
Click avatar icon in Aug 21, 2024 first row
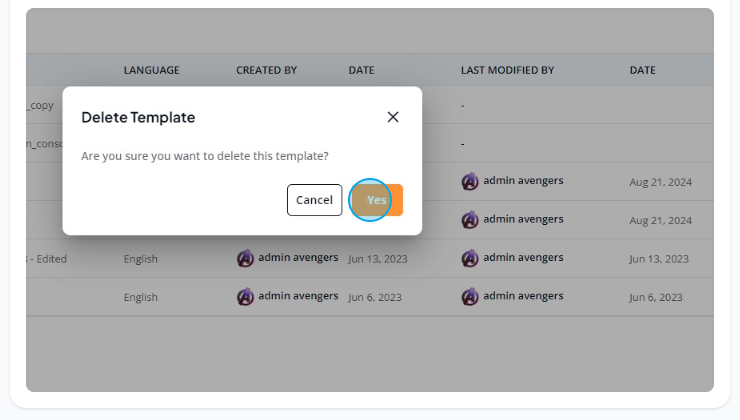click(470, 181)
